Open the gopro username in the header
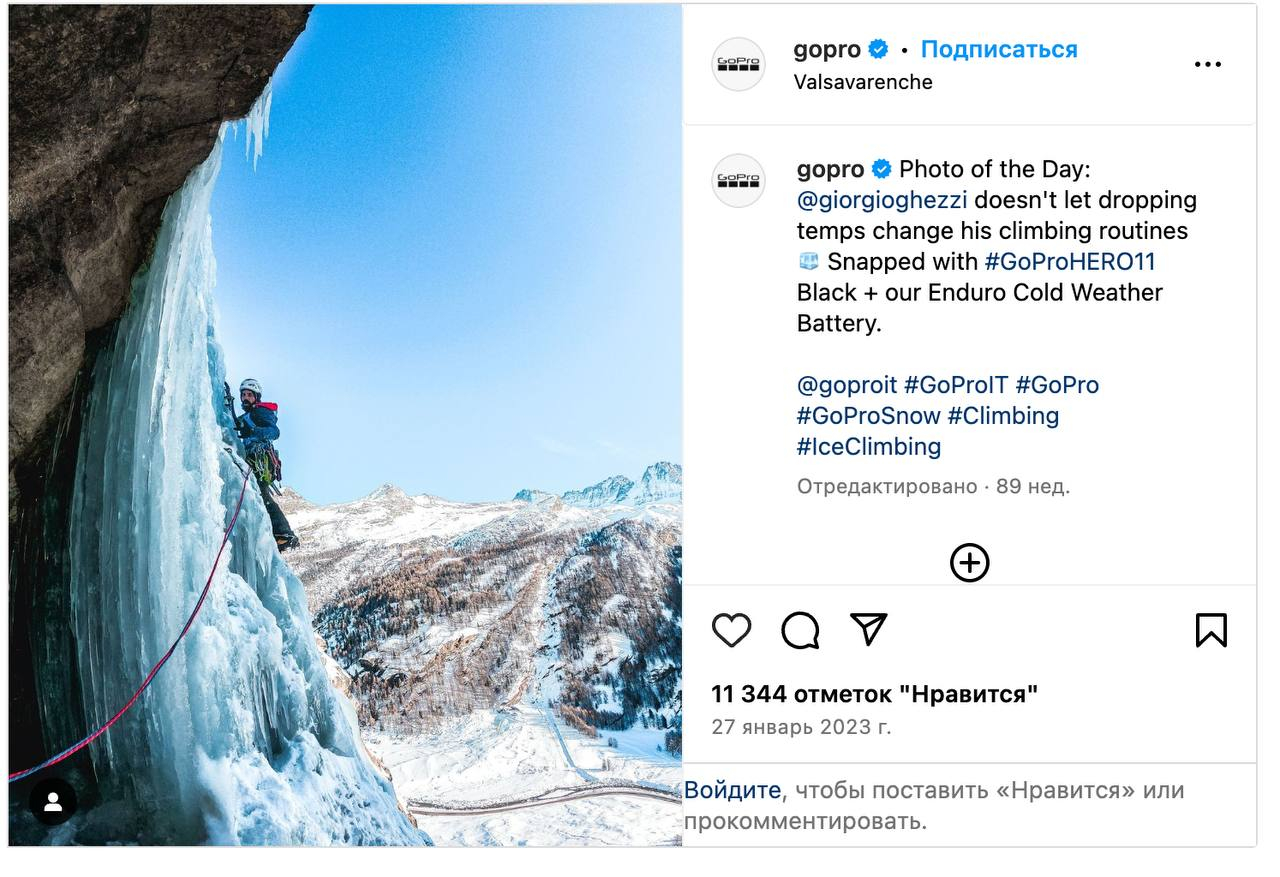The width and height of the screenshot is (1280, 877). pyautogui.click(x=826, y=49)
